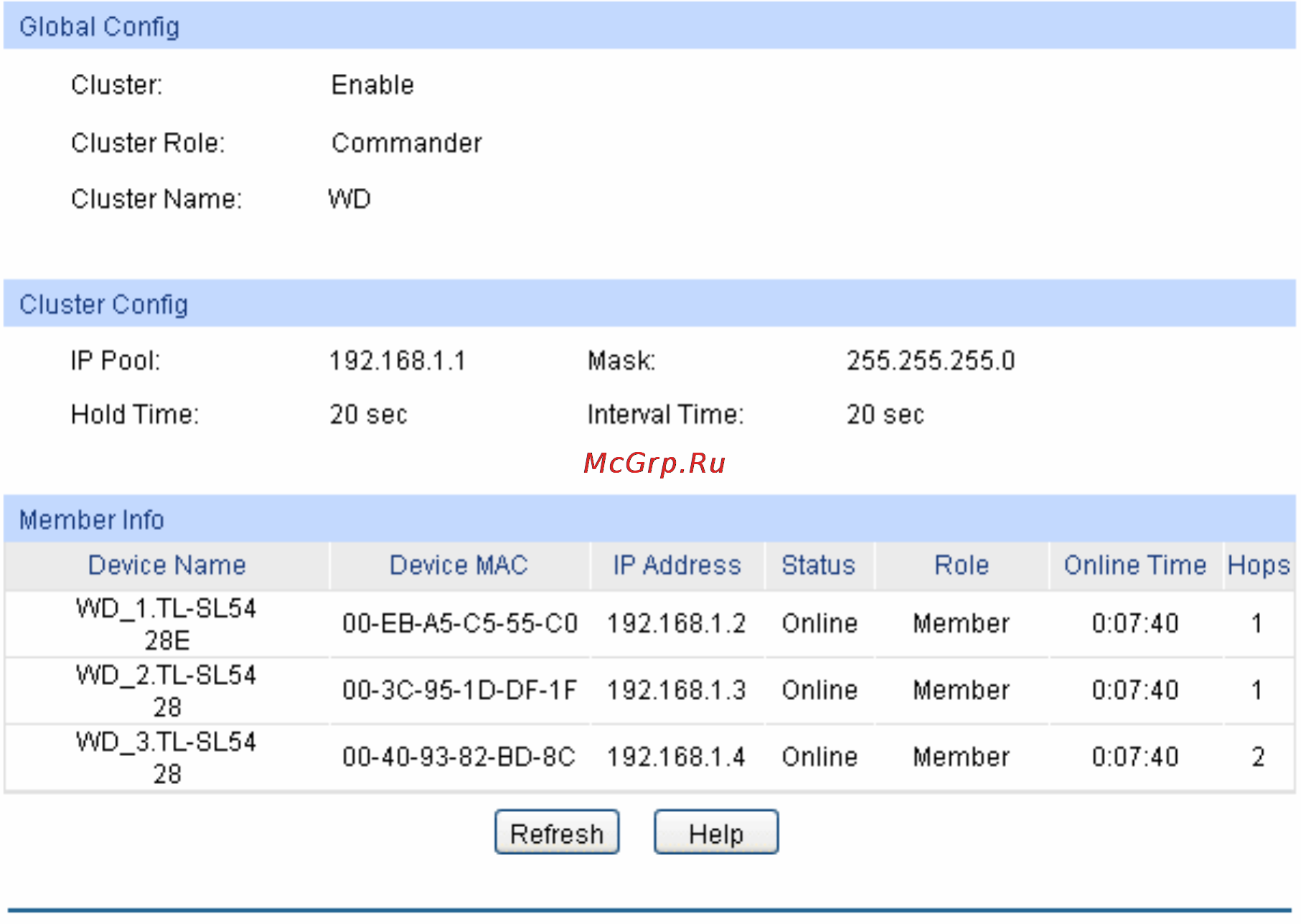The height and width of the screenshot is (924, 1301).
Task: Click the Online Time column header
Action: (1135, 565)
